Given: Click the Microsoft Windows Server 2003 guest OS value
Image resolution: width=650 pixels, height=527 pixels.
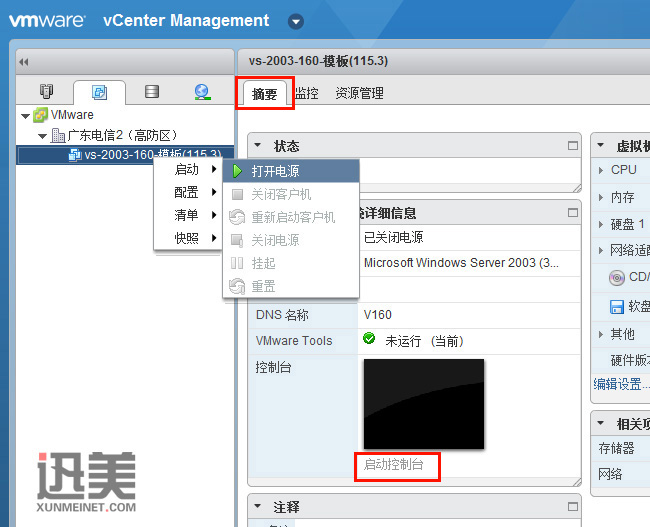Looking at the screenshot, I should click(x=461, y=262).
